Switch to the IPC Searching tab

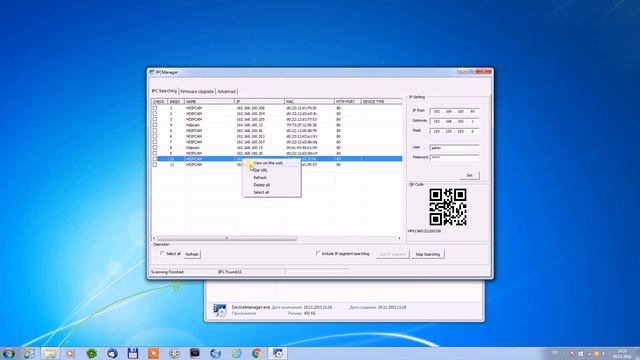pos(164,91)
